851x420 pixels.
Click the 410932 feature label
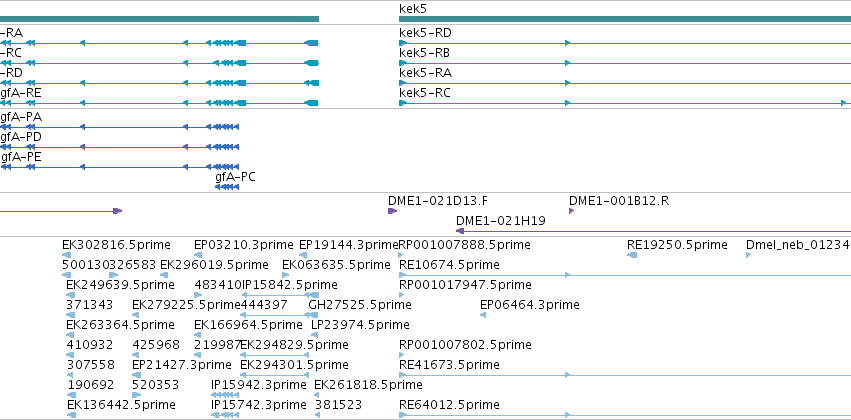pos(90,345)
